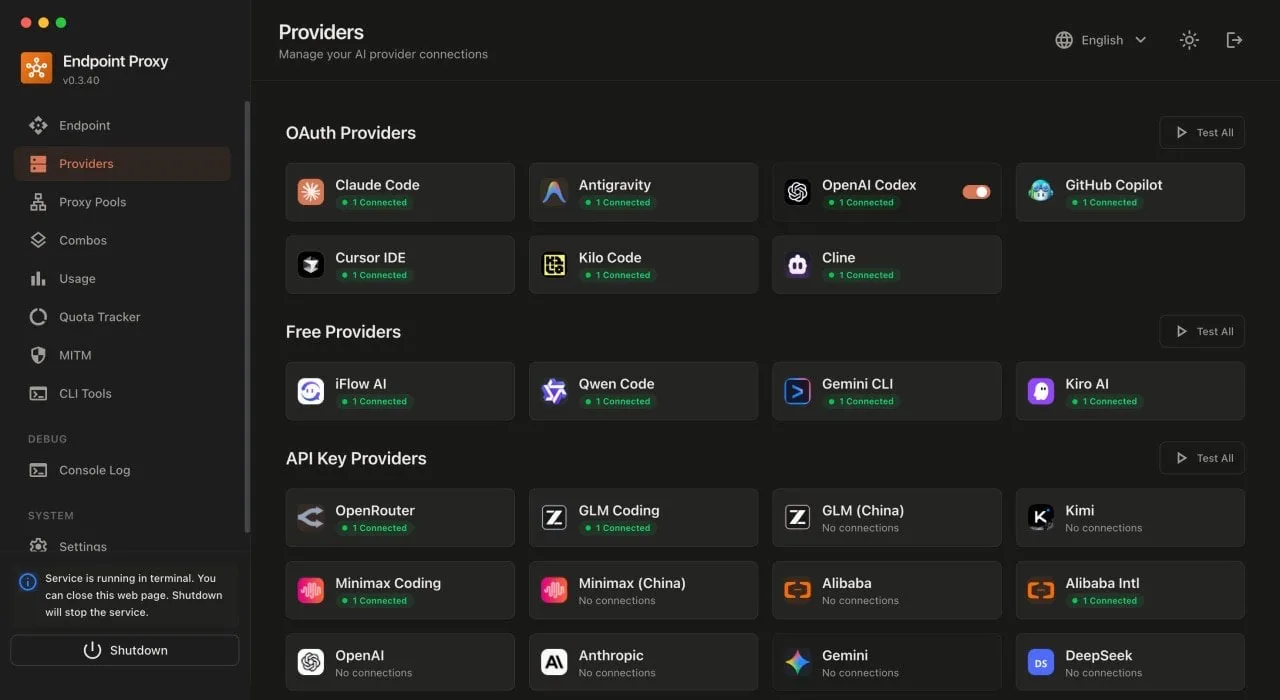1280x700 pixels.
Task: Select Providers in the sidebar
Action: click(x=122, y=164)
